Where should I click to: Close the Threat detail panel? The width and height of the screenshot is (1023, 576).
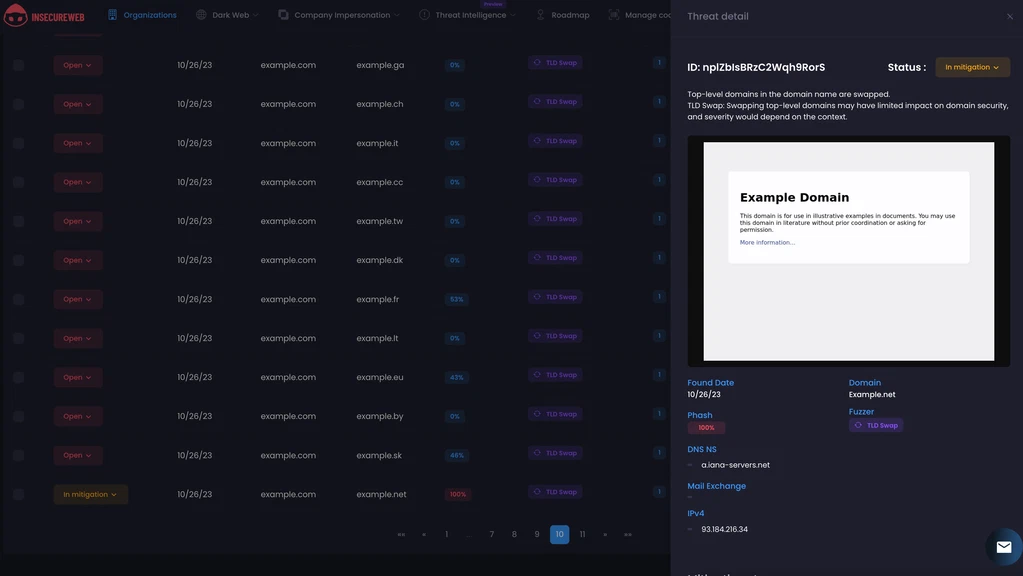(1009, 17)
